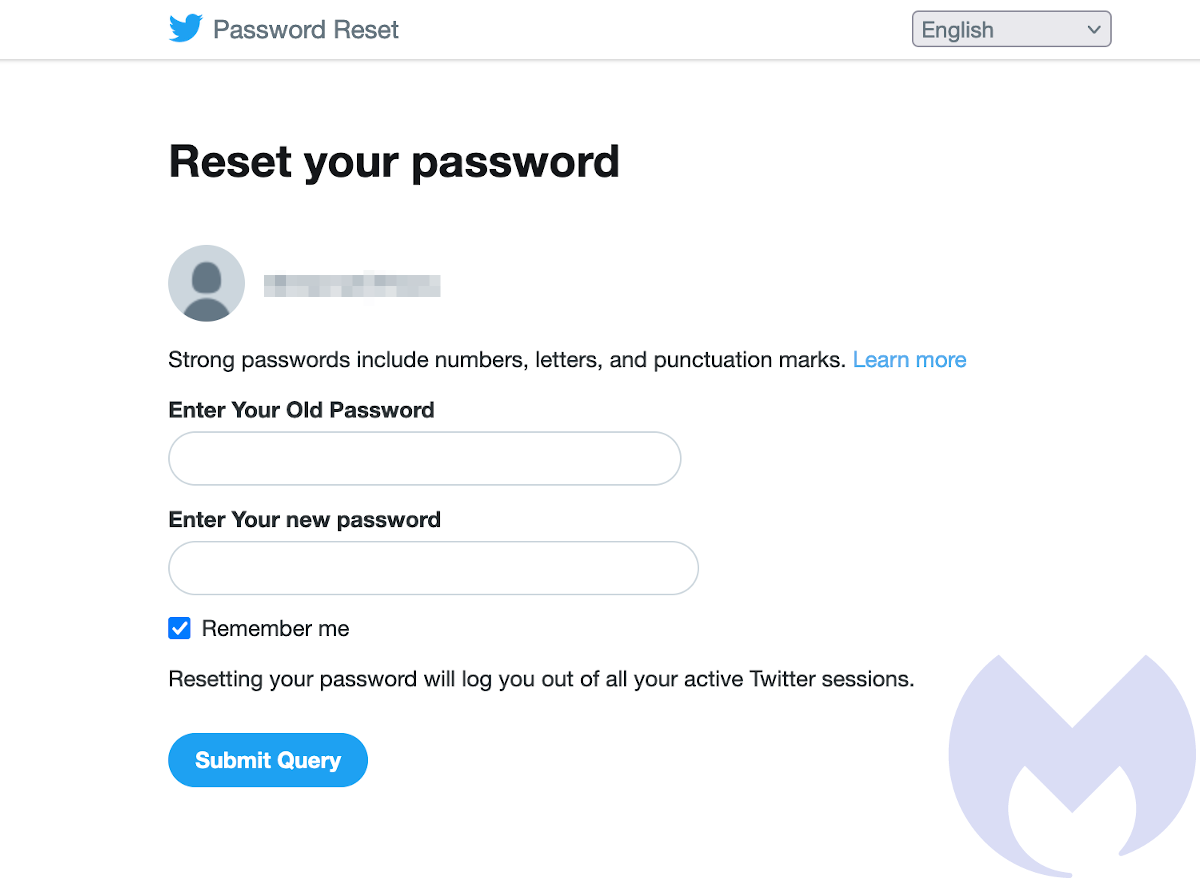
Task: Open the English language dropdown
Action: (1011, 29)
